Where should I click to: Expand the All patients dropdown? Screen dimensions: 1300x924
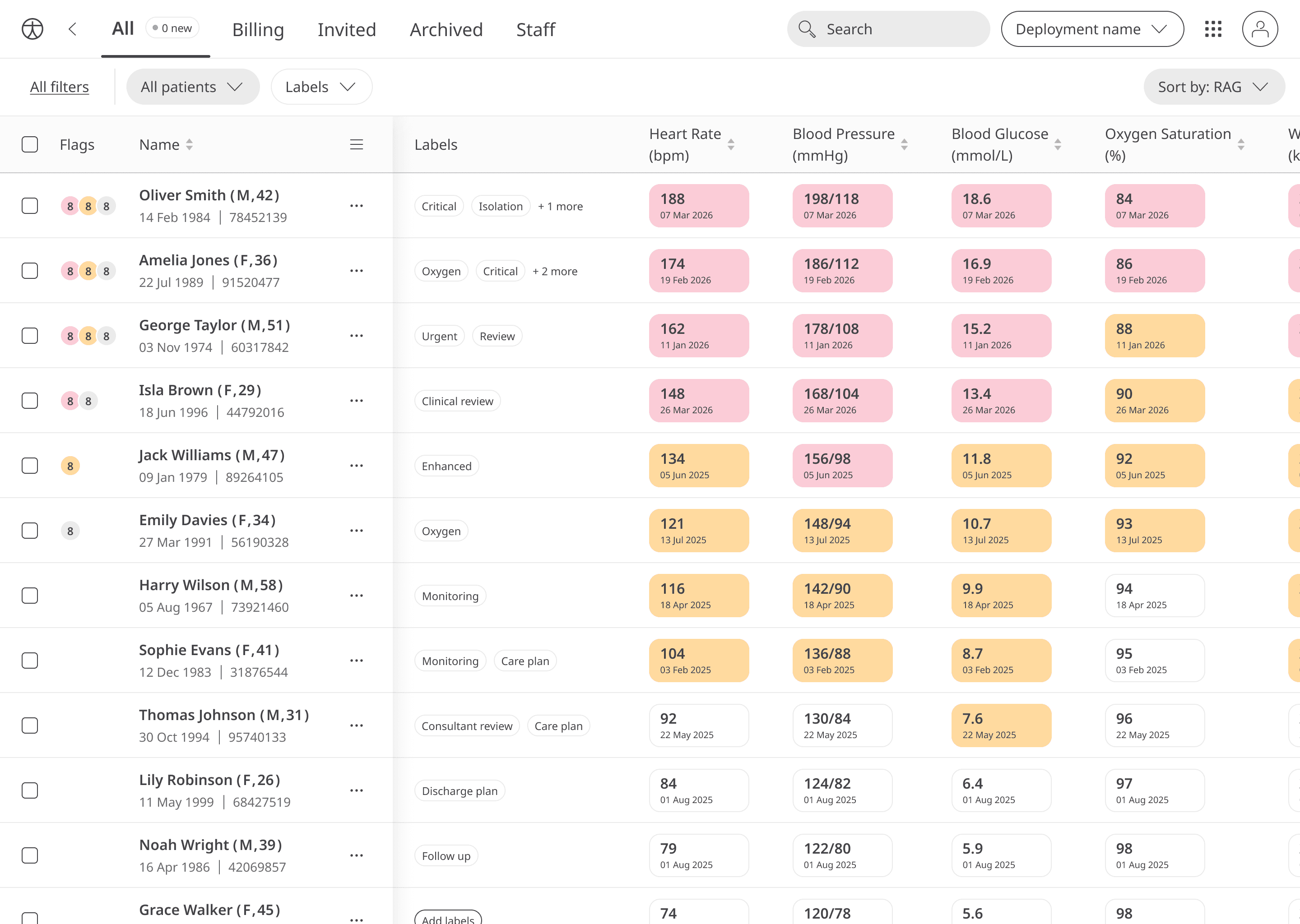[x=192, y=87]
